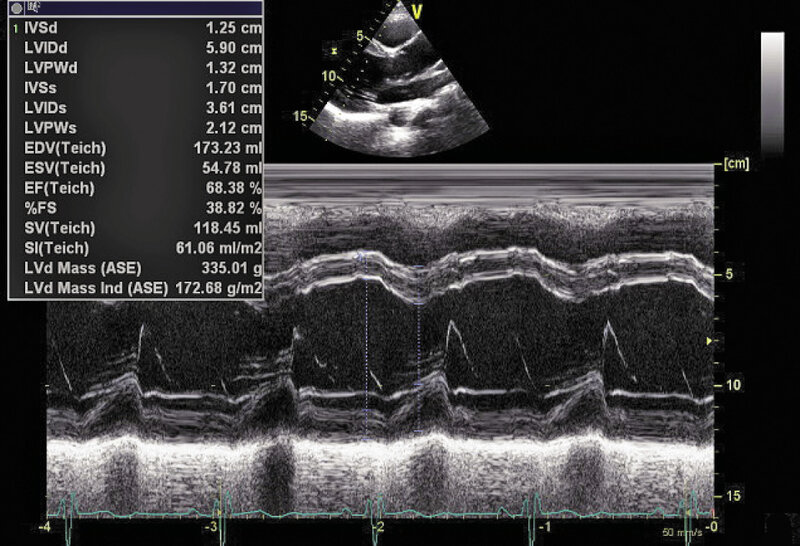Select the LVIDs value 3.61 cm
This screenshot has height=546, width=800.
pos(234,108)
